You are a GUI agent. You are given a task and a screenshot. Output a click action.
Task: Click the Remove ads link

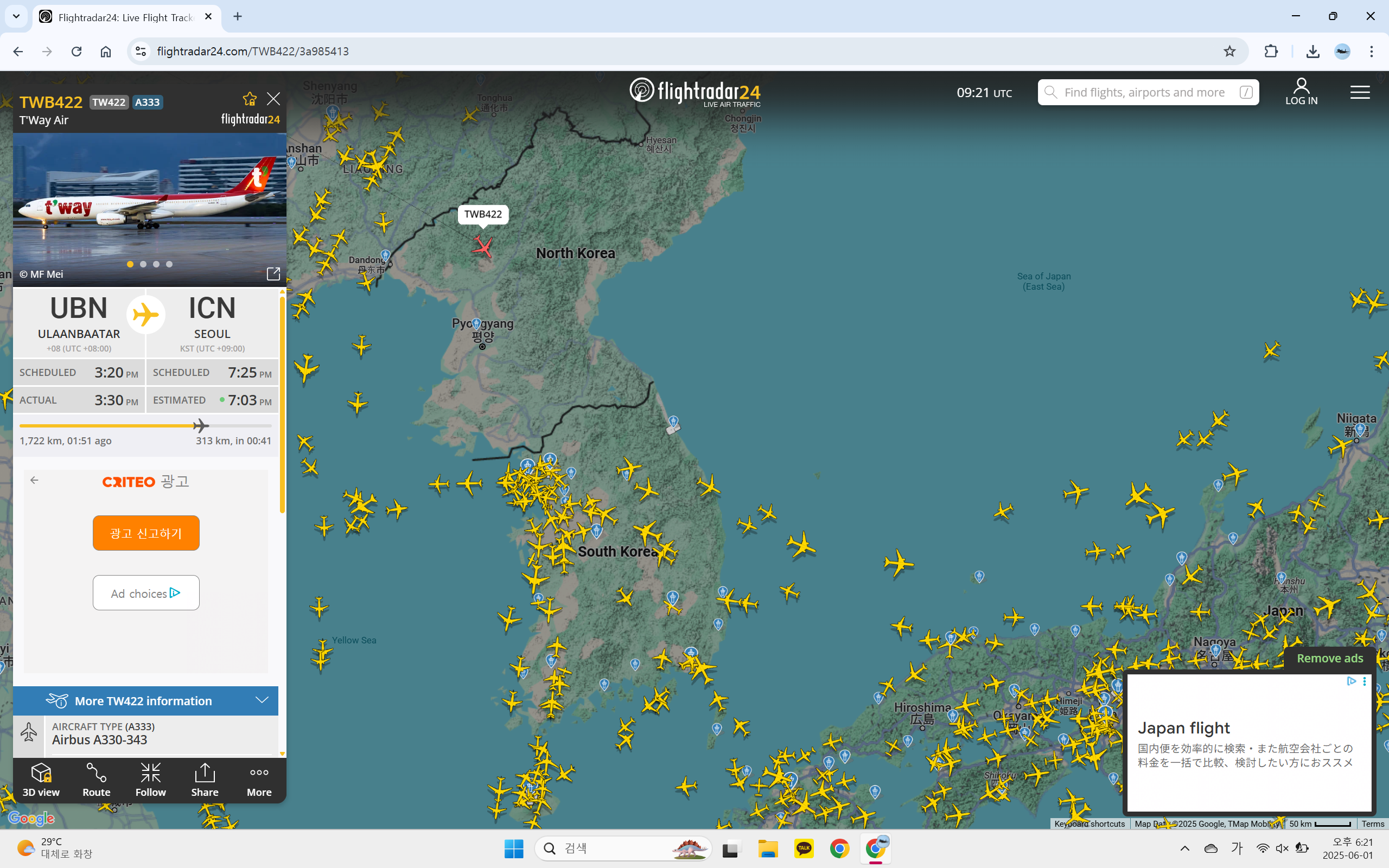tap(1329, 658)
